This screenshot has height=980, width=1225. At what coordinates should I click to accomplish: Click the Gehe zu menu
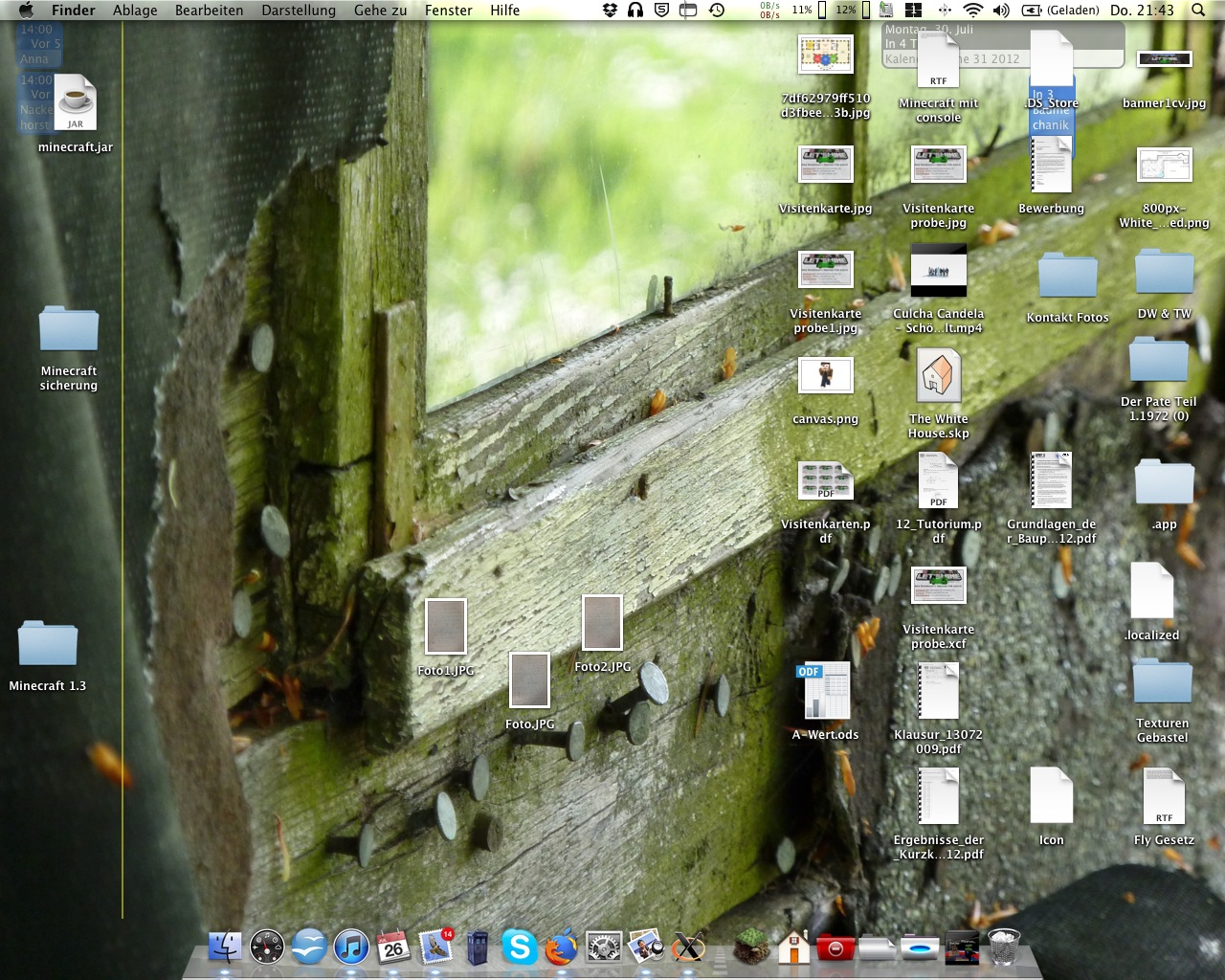click(x=380, y=10)
